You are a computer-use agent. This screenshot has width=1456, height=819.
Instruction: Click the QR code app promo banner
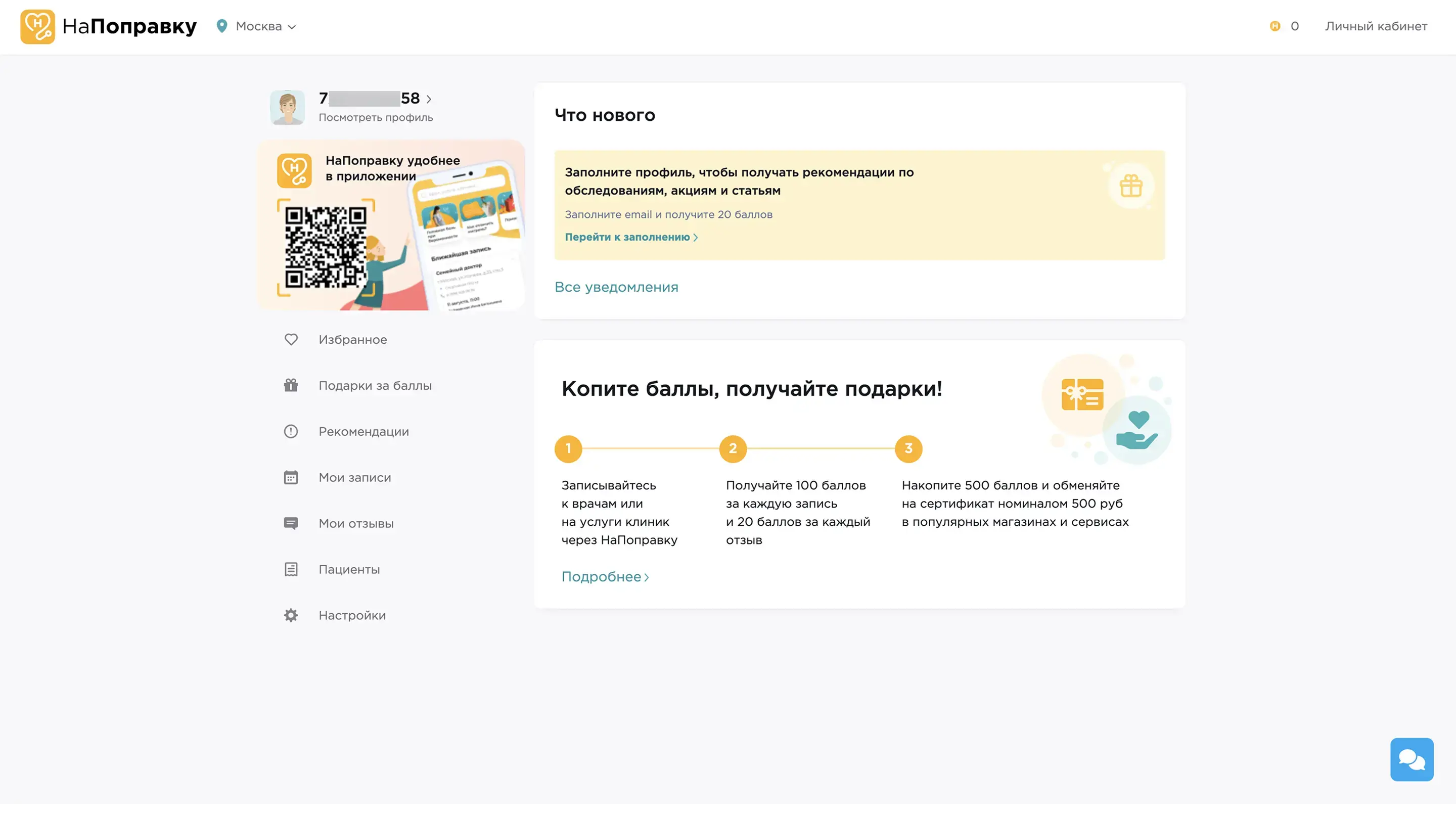[391, 226]
